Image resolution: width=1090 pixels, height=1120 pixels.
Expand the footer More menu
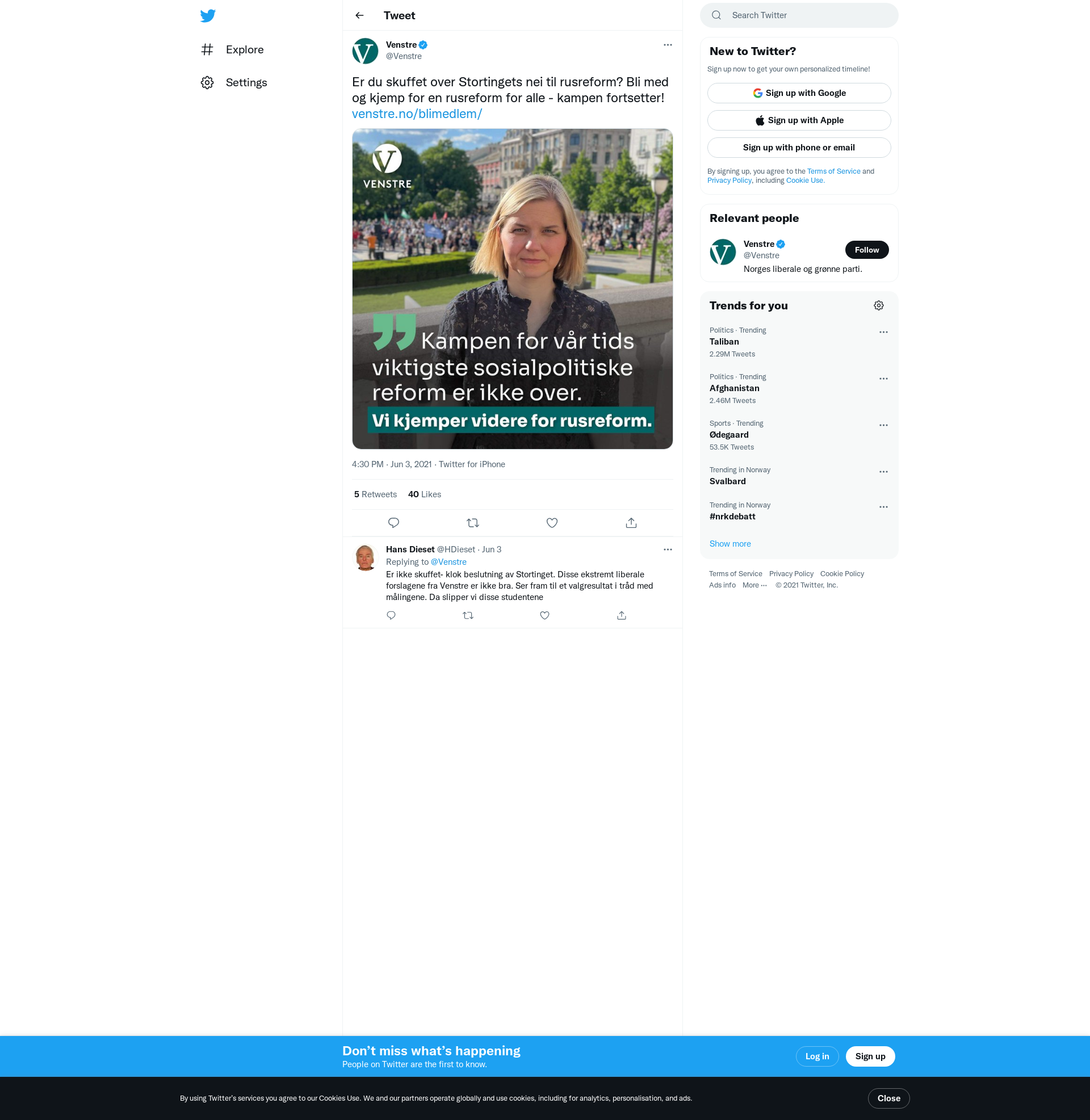click(754, 585)
